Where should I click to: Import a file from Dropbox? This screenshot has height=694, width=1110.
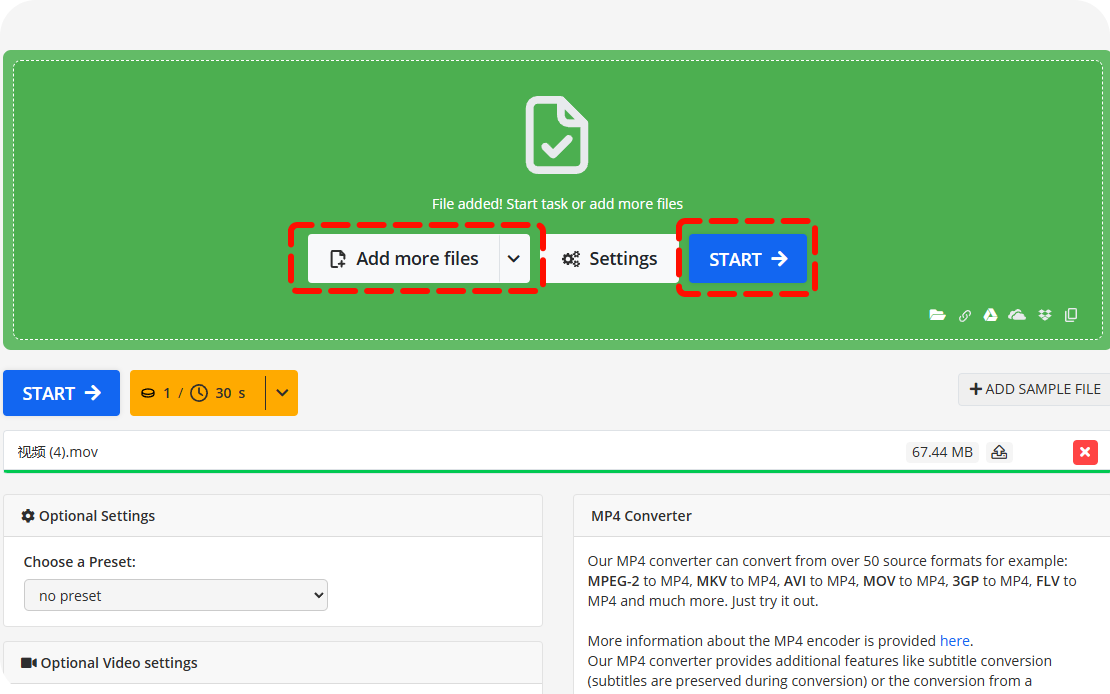[1045, 315]
